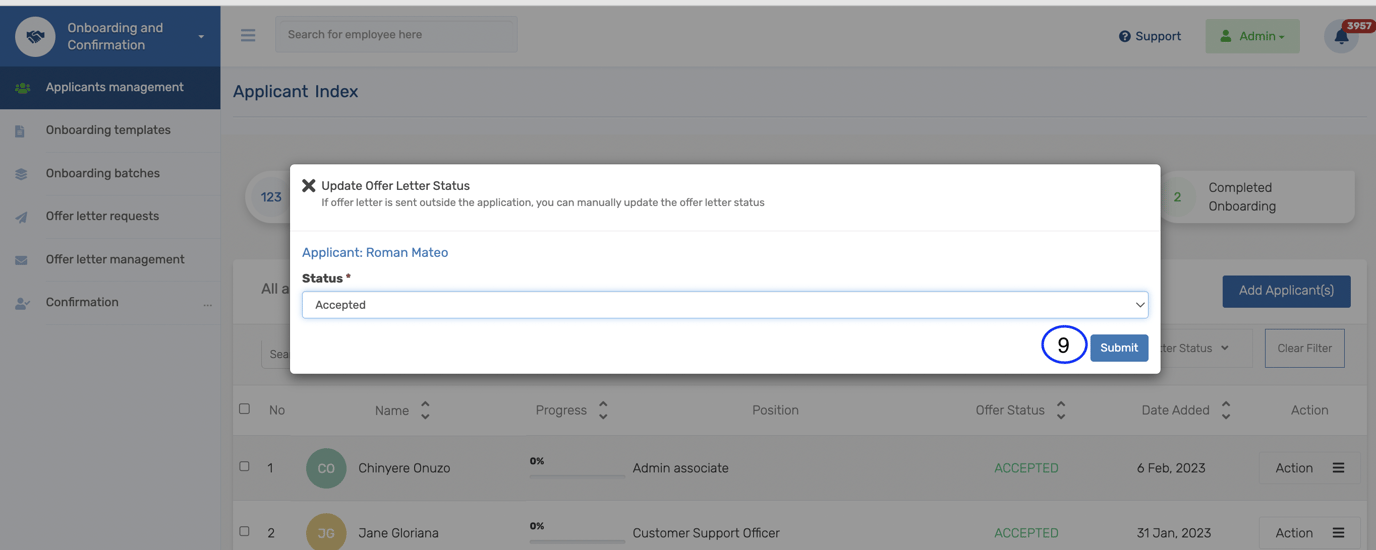The width and height of the screenshot is (1376, 550).
Task: Click the 'Admin associate' position cell
Action: (681, 468)
